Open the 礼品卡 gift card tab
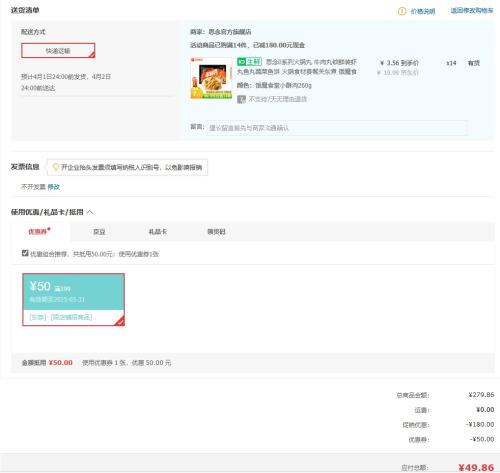 pos(158,231)
